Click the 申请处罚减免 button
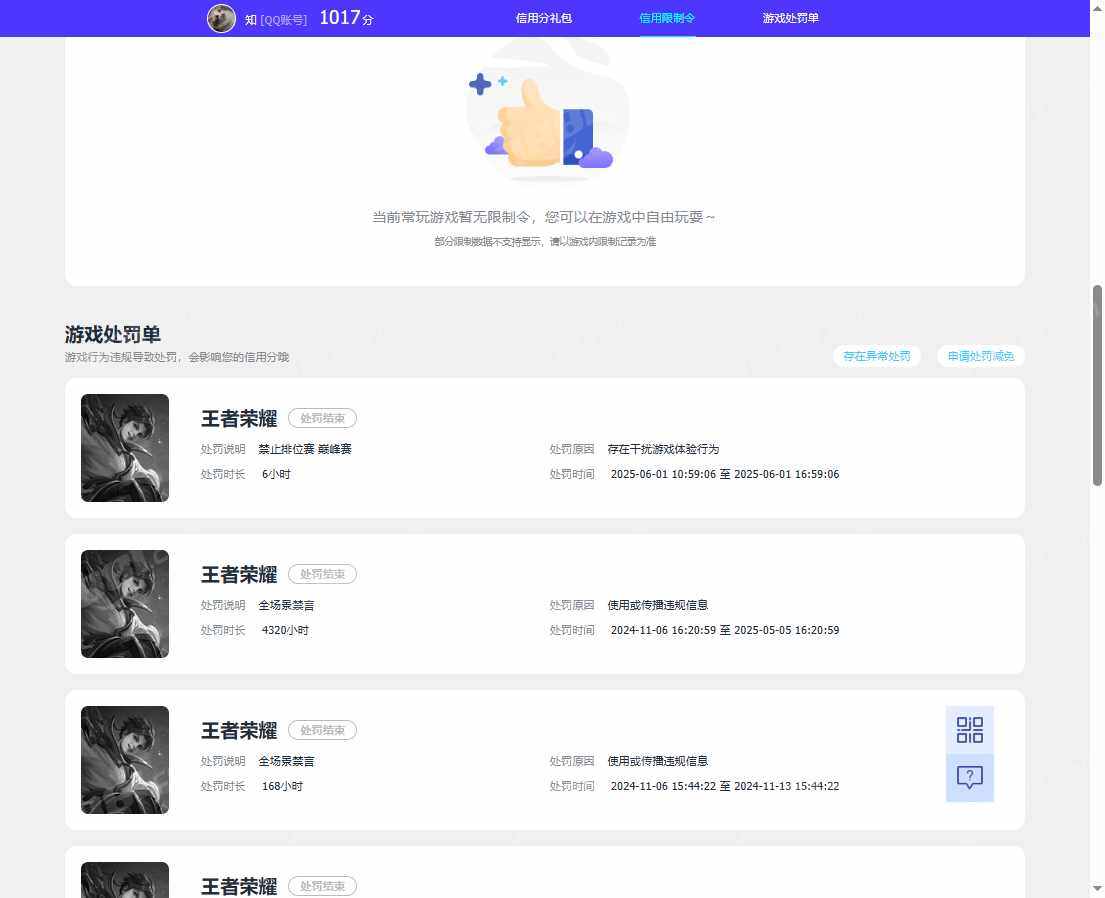1105x898 pixels. [981, 356]
